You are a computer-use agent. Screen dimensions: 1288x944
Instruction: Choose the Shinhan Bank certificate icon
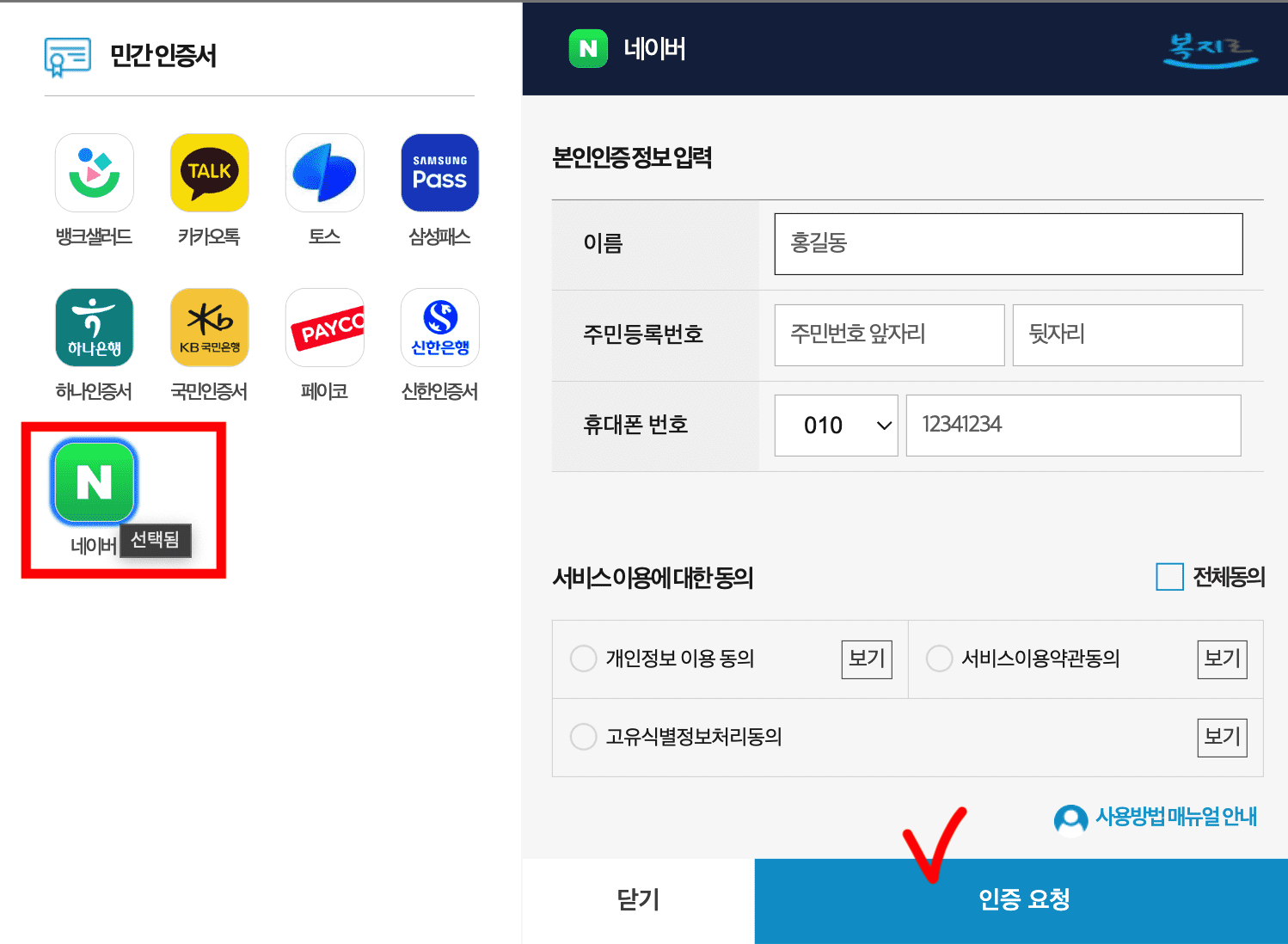pyautogui.click(x=440, y=328)
